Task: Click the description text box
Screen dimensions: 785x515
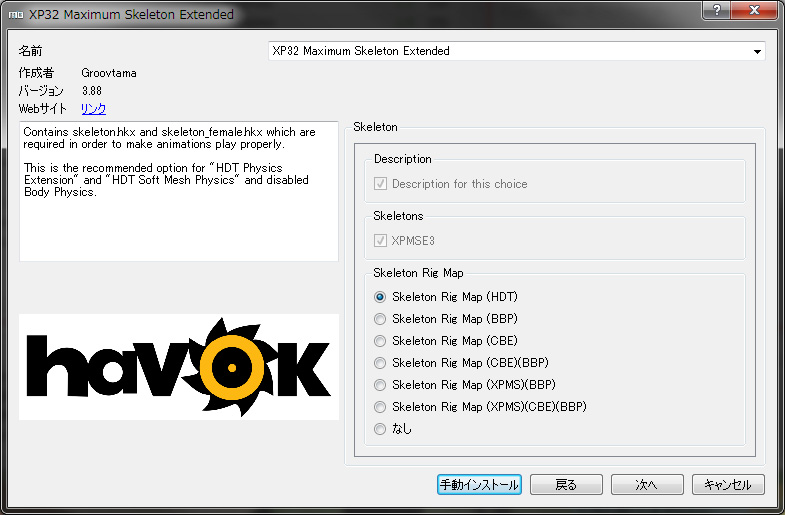Action: [x=179, y=191]
